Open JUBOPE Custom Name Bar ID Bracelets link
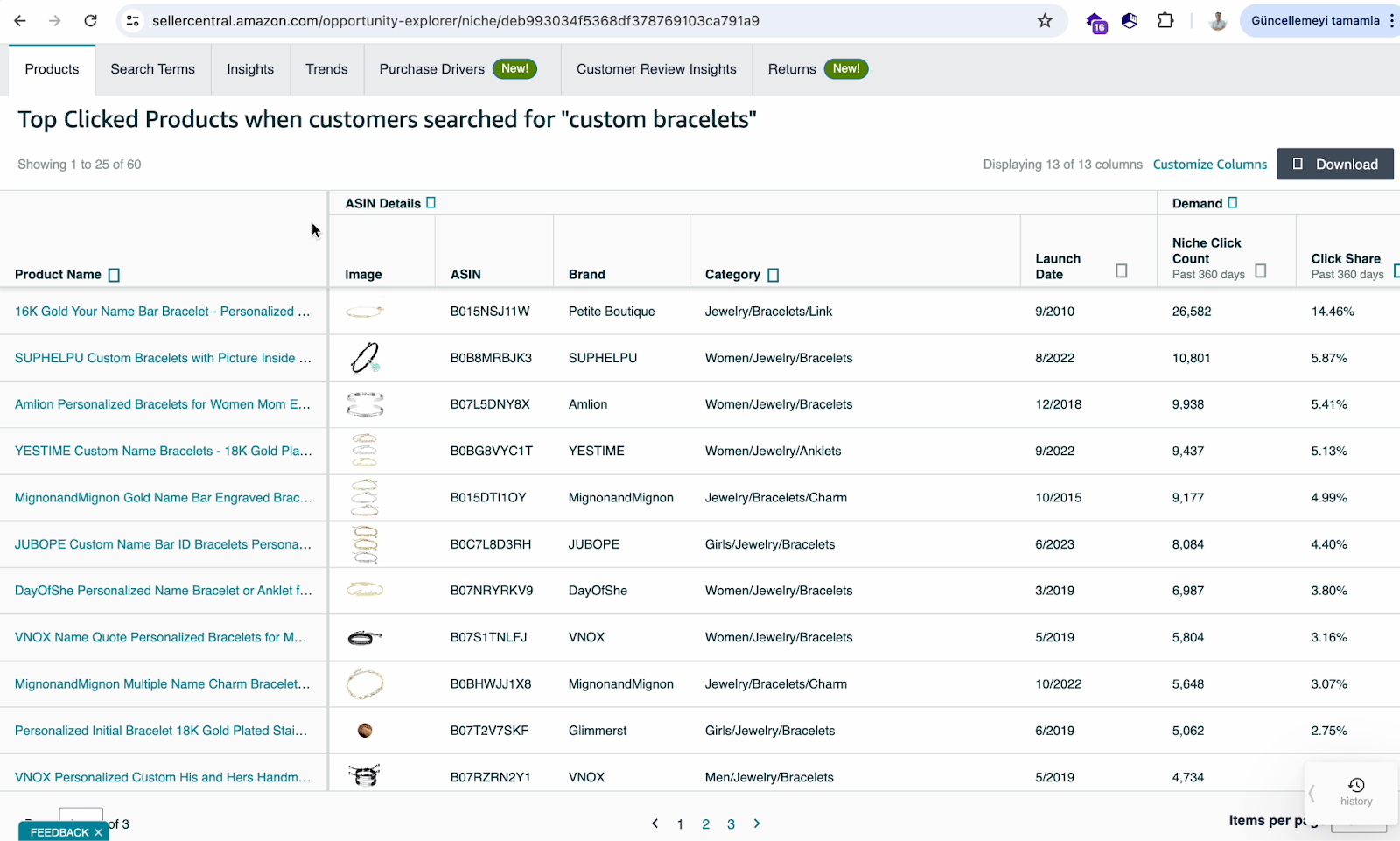The height and width of the screenshot is (841, 1400). click(x=163, y=544)
